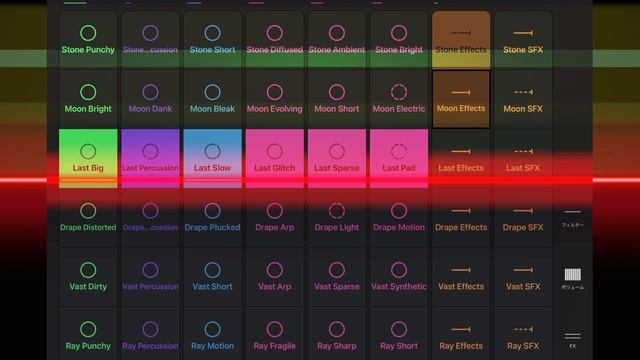Start the Stone Diffused loop
640x360 pixels.
(x=275, y=40)
